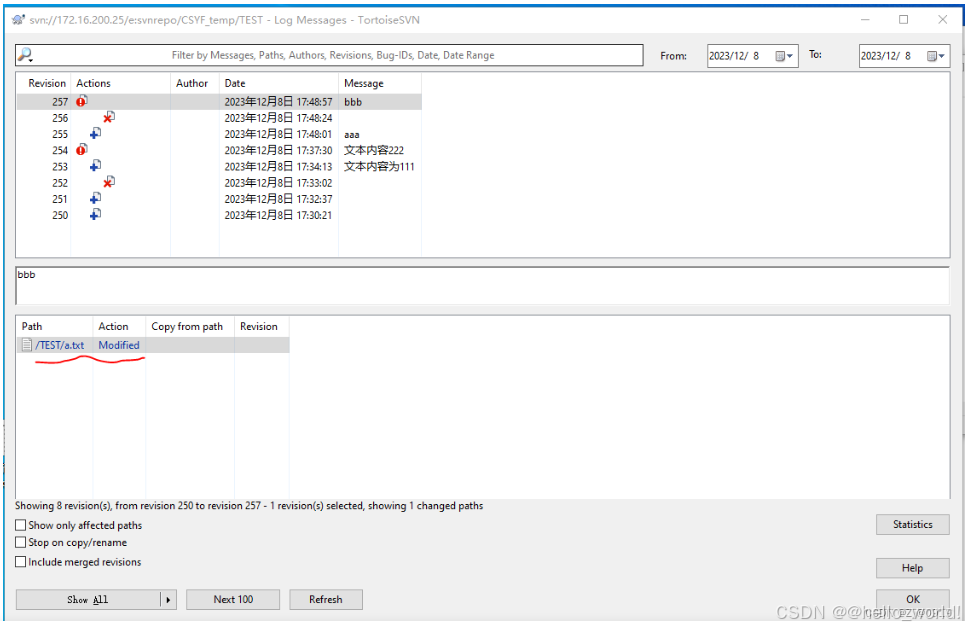Click the Copy from path column header
965x630 pixels.
click(190, 326)
